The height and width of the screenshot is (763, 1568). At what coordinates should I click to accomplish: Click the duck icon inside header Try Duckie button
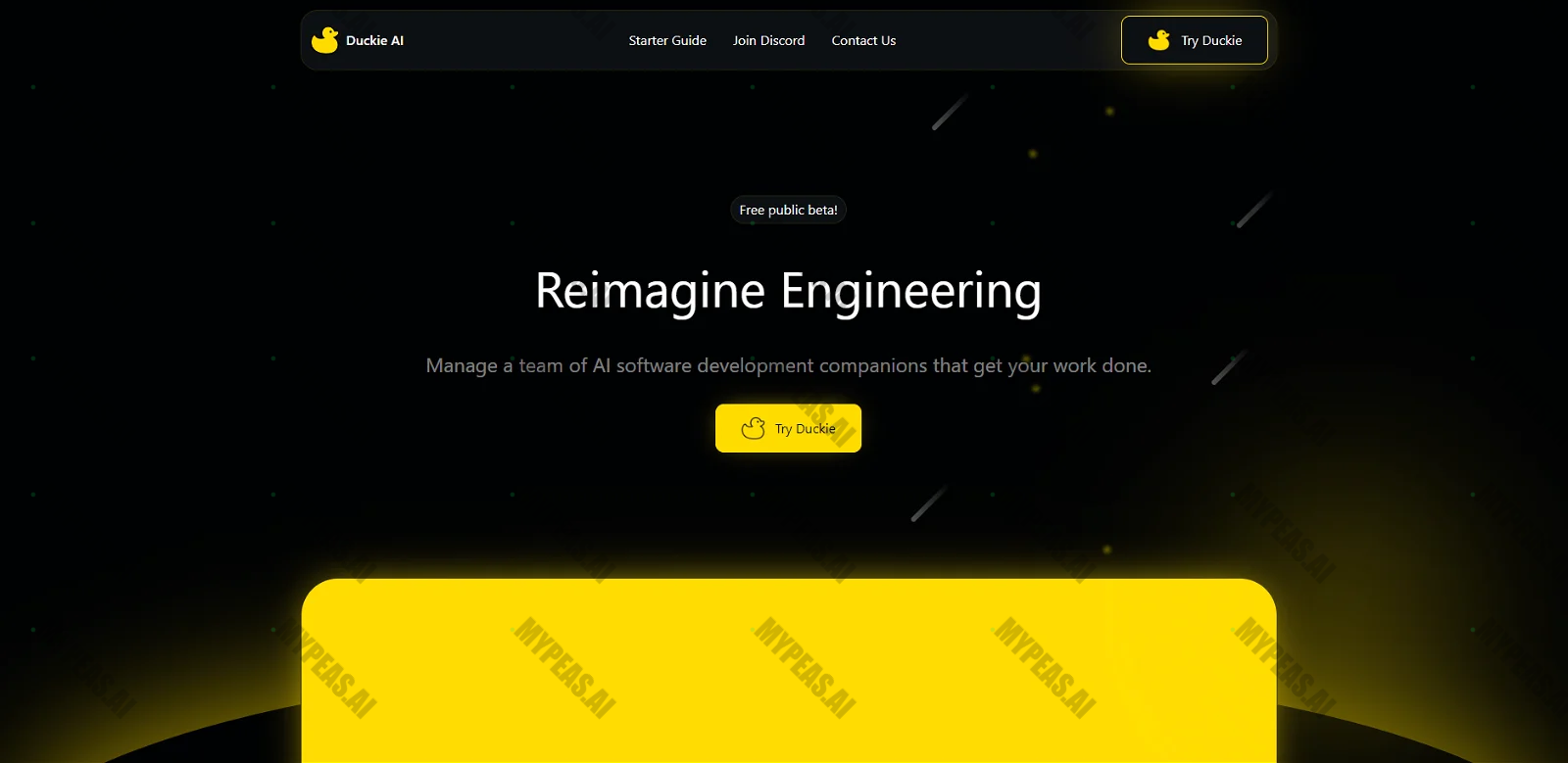[1159, 40]
